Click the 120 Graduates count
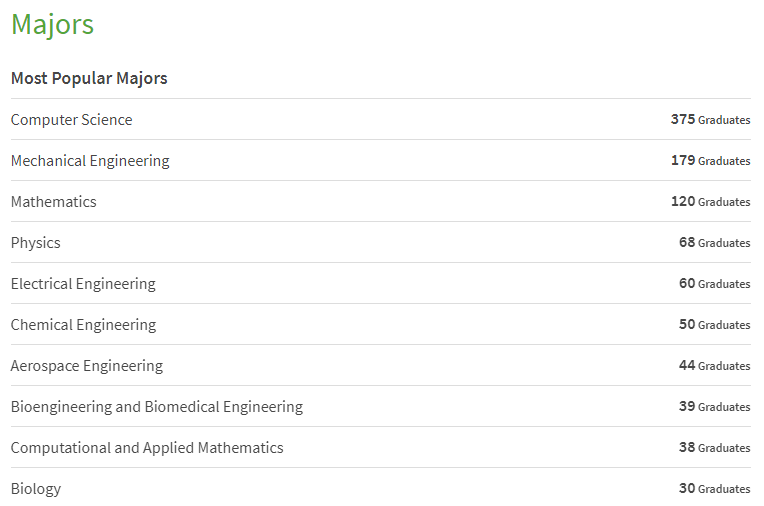Screen dimensions: 764x506 coord(710,201)
